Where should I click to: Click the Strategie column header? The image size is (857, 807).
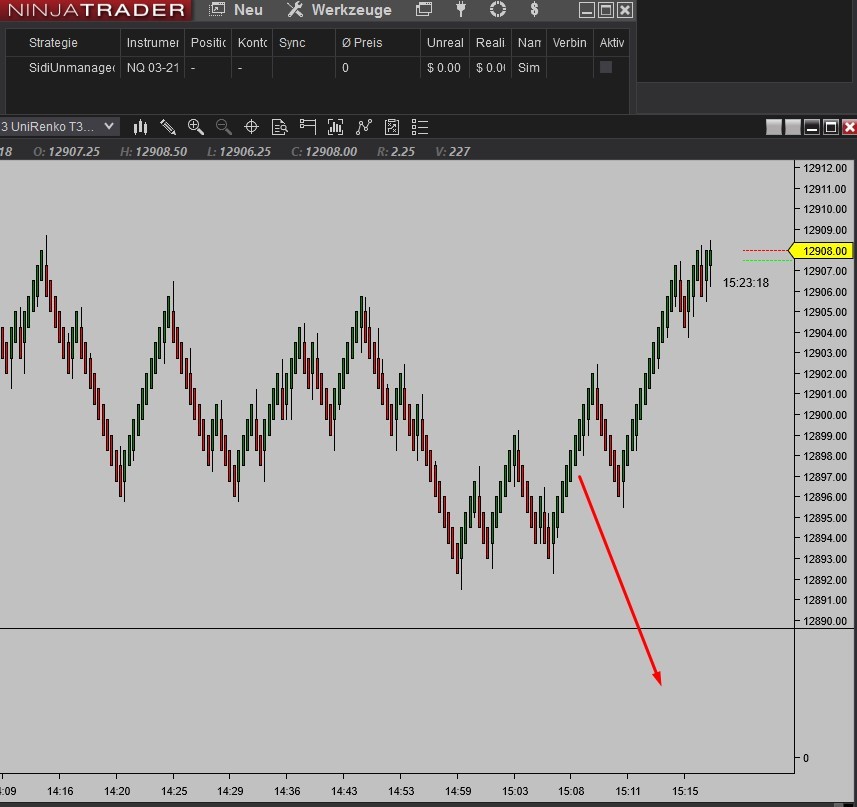[x=53, y=43]
